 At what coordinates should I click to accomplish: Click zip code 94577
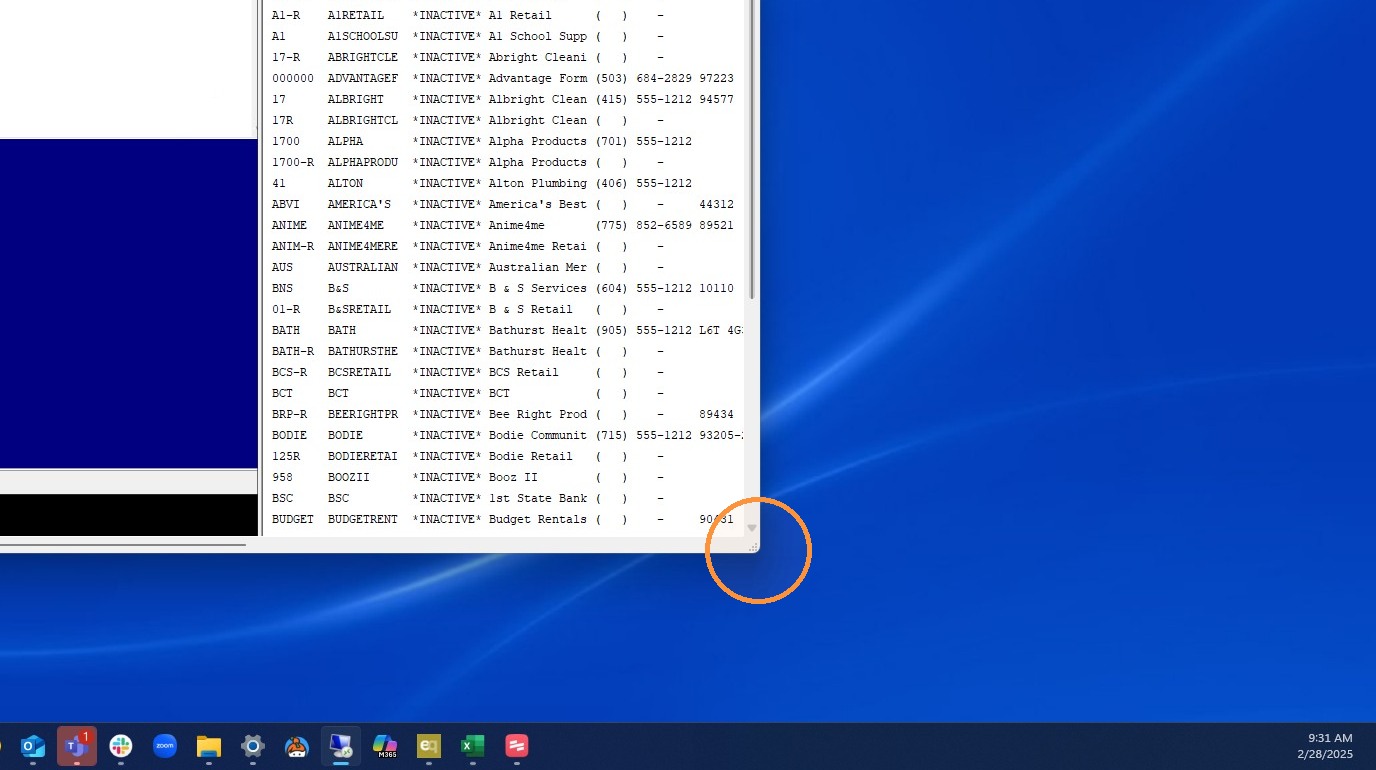click(x=716, y=99)
